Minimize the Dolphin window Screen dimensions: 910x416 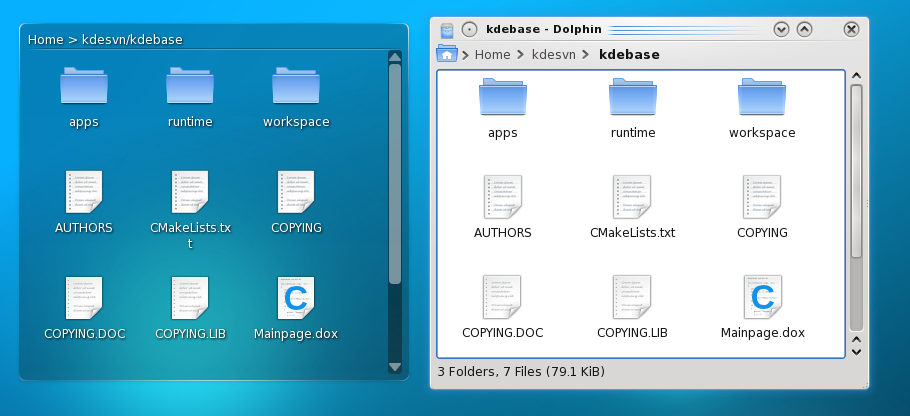782,29
